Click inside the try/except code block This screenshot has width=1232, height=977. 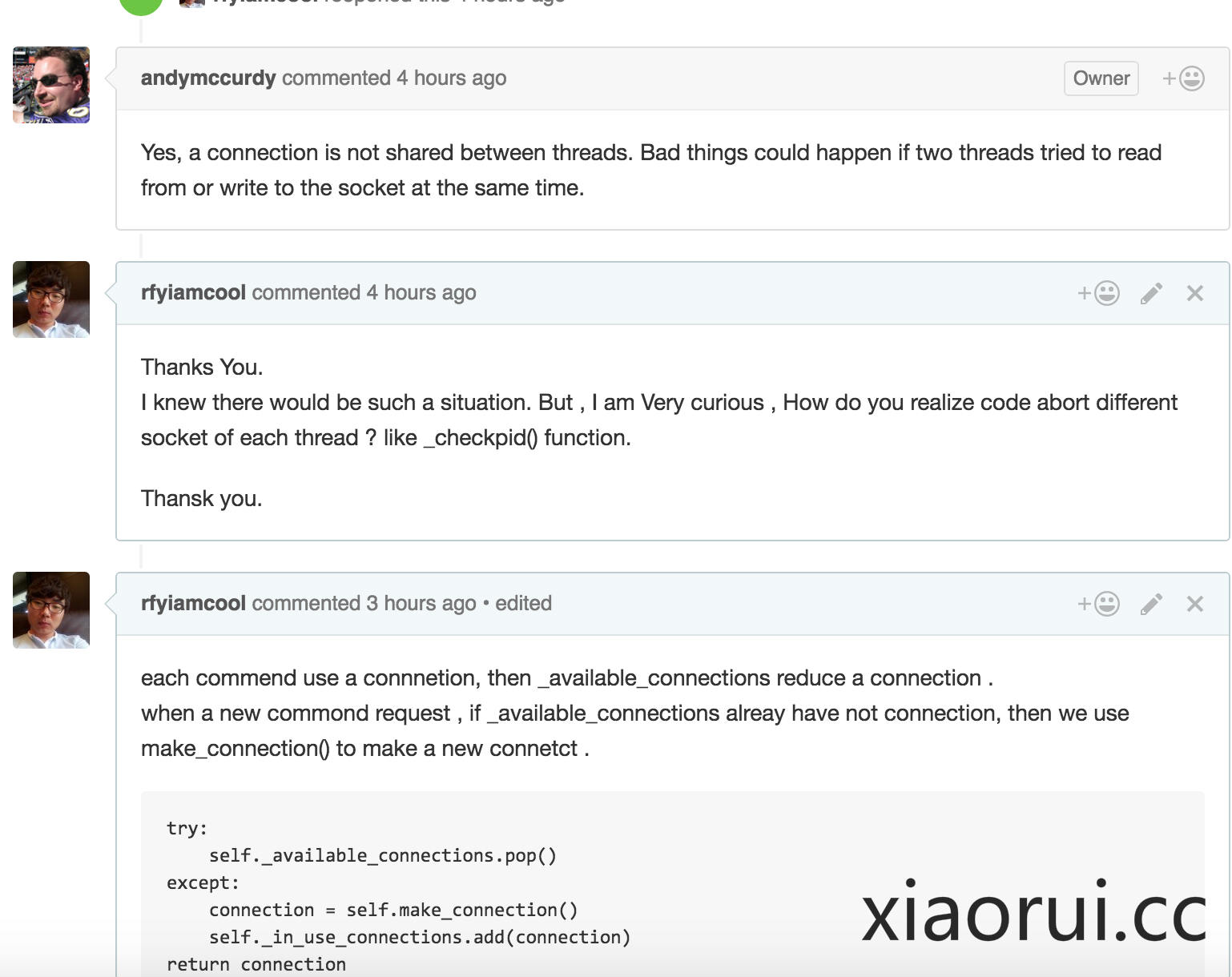click(x=481, y=881)
